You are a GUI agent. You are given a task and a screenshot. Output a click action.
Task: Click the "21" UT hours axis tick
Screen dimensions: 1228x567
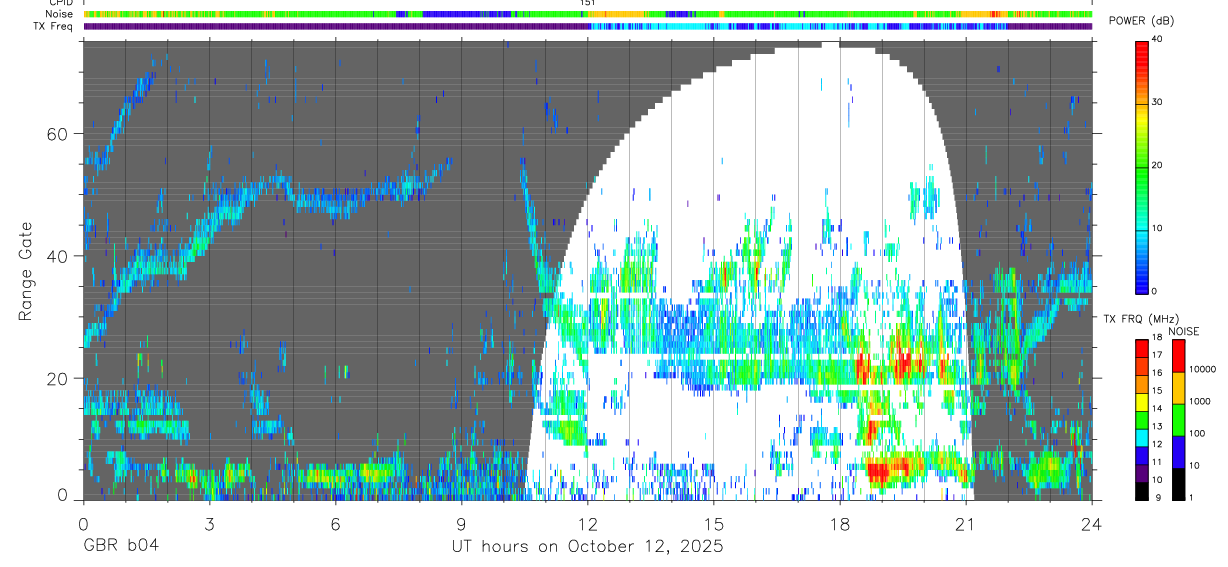[966, 524]
